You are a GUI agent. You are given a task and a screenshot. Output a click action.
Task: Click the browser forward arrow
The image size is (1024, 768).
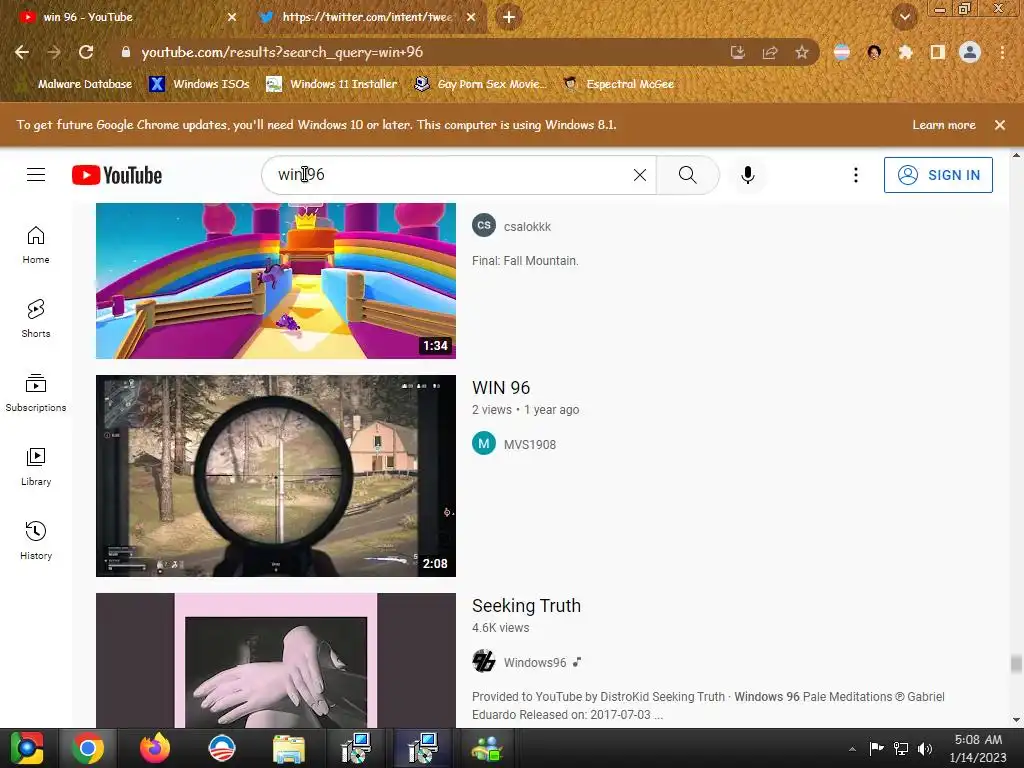pyautogui.click(x=54, y=52)
